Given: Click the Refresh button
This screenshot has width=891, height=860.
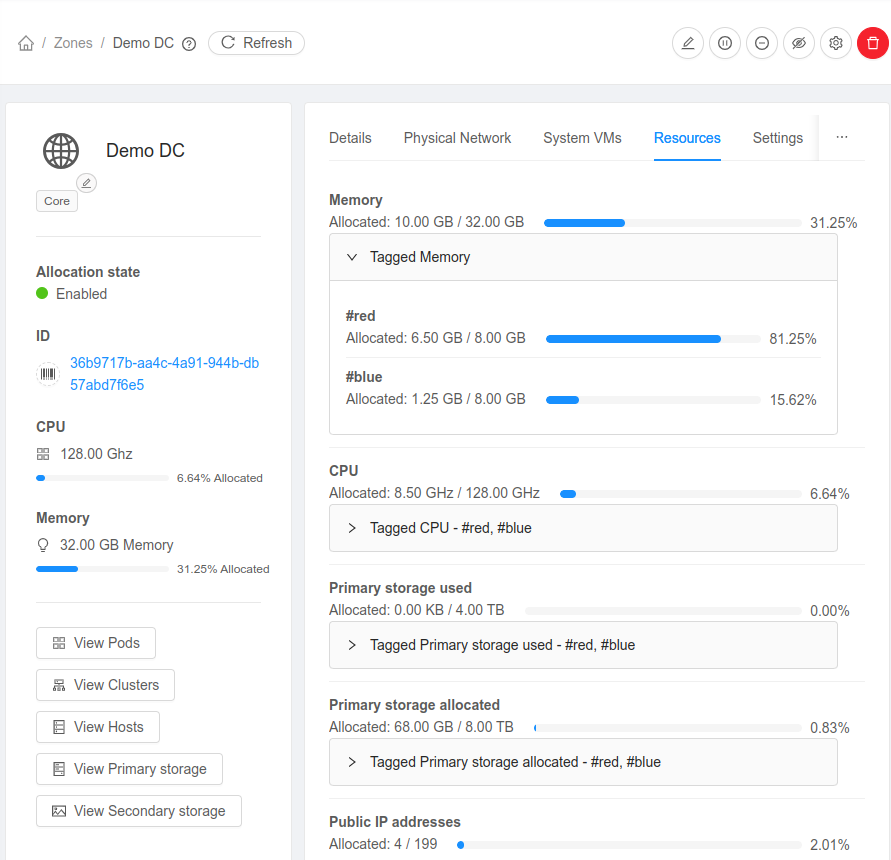Looking at the screenshot, I should coord(256,43).
